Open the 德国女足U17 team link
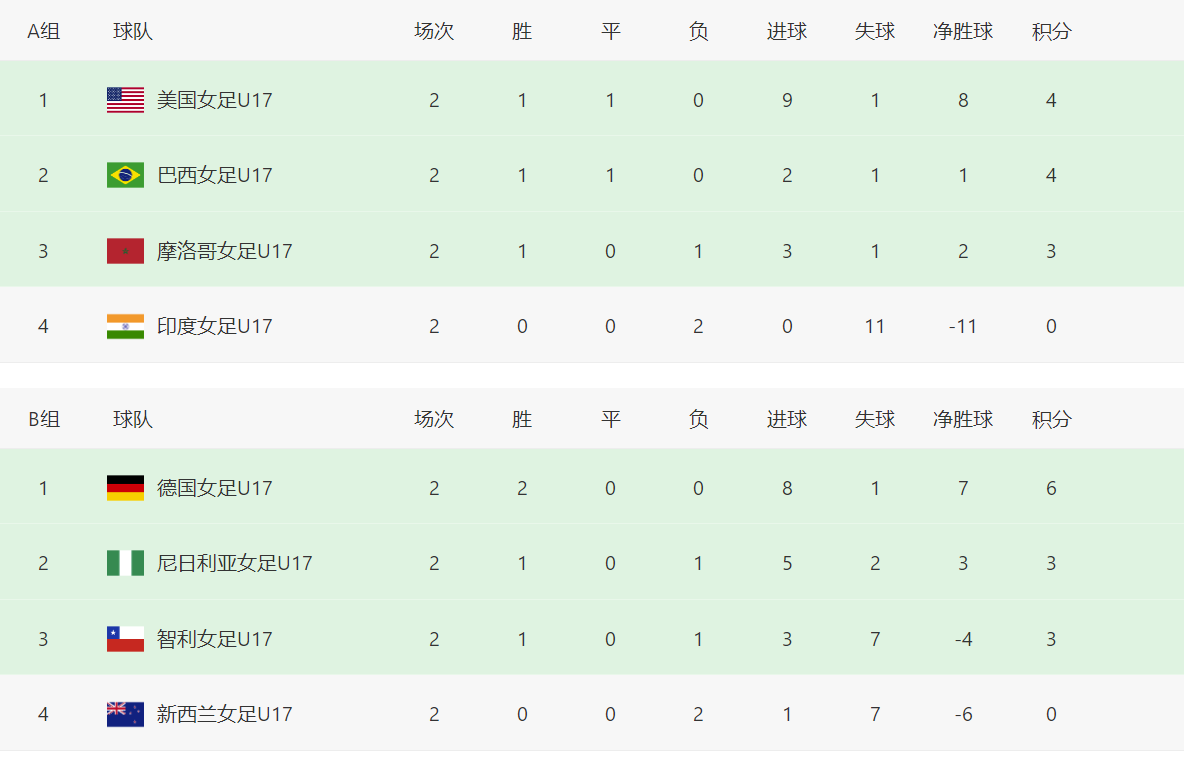 214,488
